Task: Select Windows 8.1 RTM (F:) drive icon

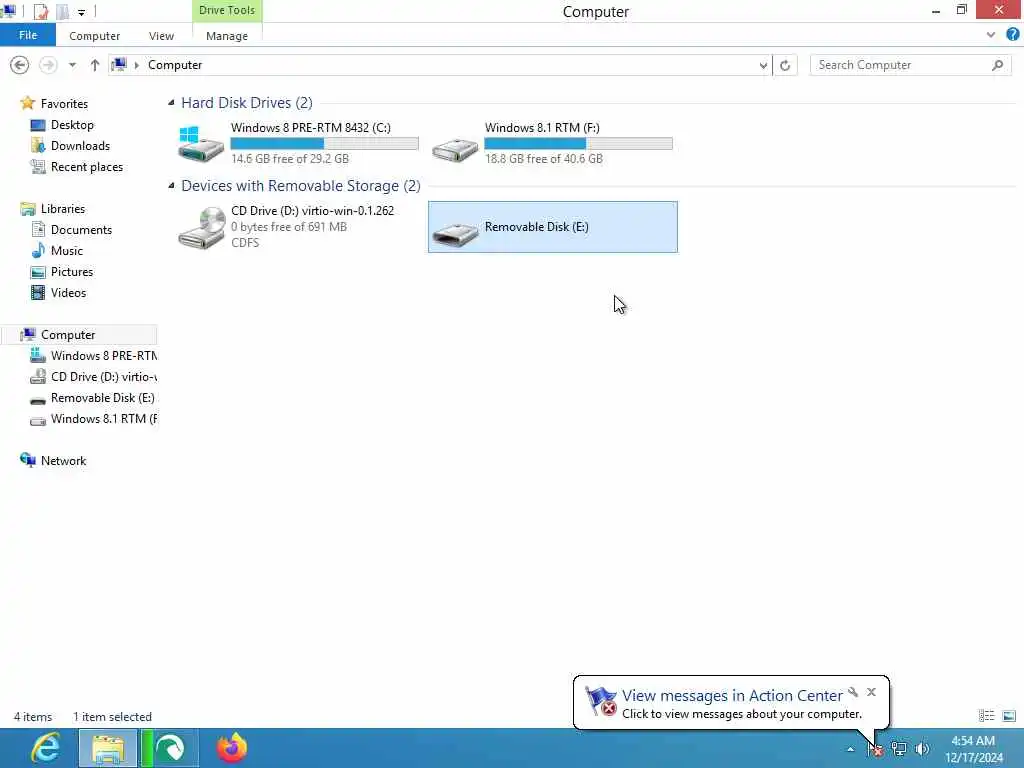Action: pyautogui.click(x=455, y=150)
